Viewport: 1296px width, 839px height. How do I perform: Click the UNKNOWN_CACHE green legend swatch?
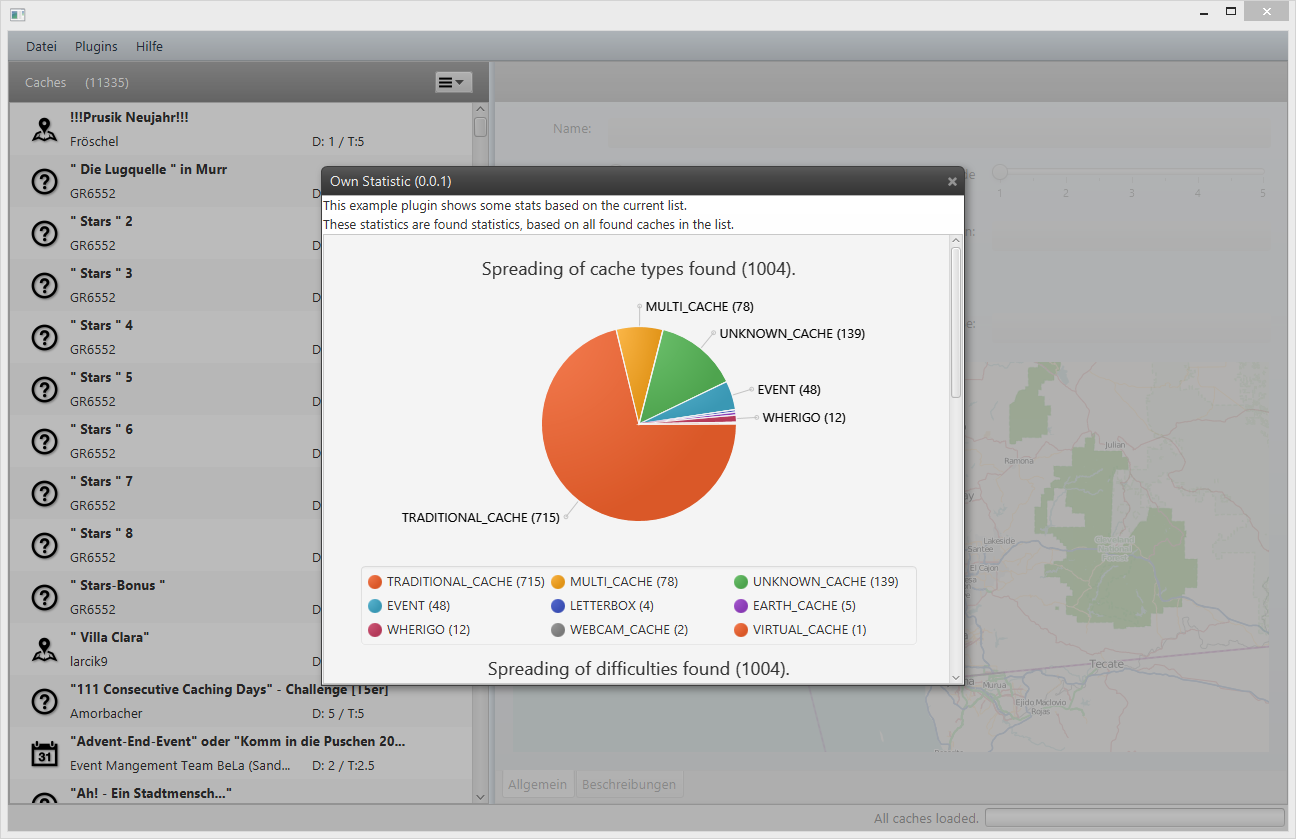click(x=741, y=582)
